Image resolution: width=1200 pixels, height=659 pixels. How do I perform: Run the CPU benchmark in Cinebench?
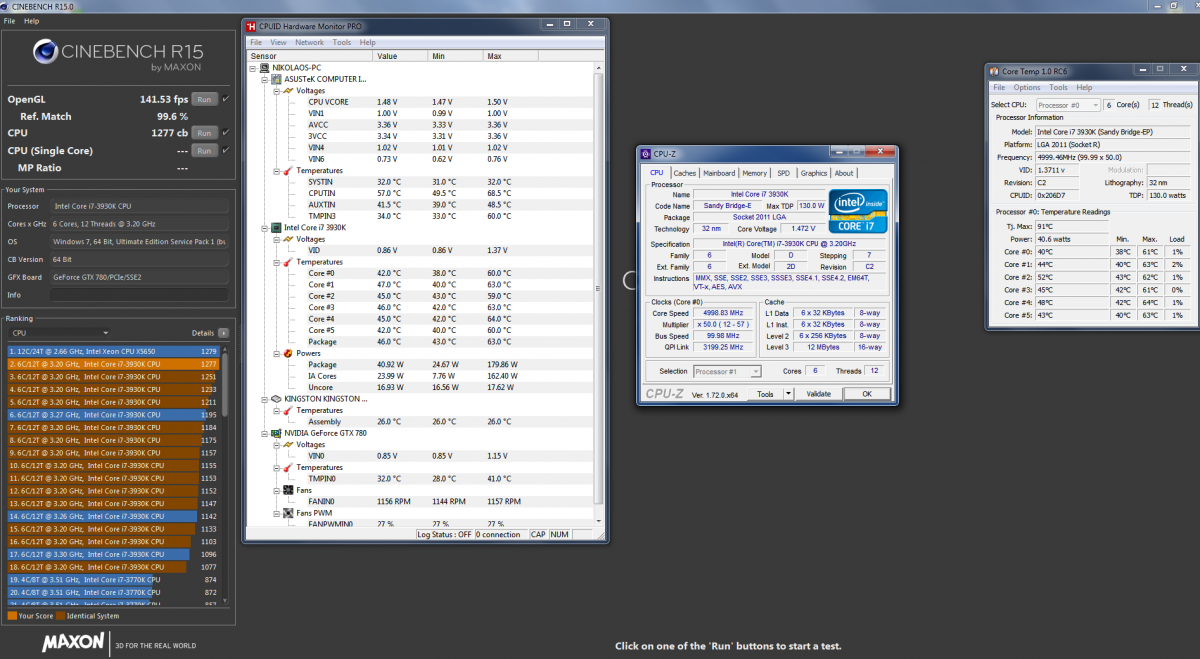point(205,133)
